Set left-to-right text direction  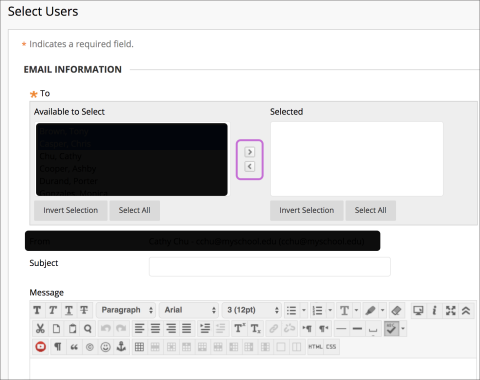tap(307, 329)
